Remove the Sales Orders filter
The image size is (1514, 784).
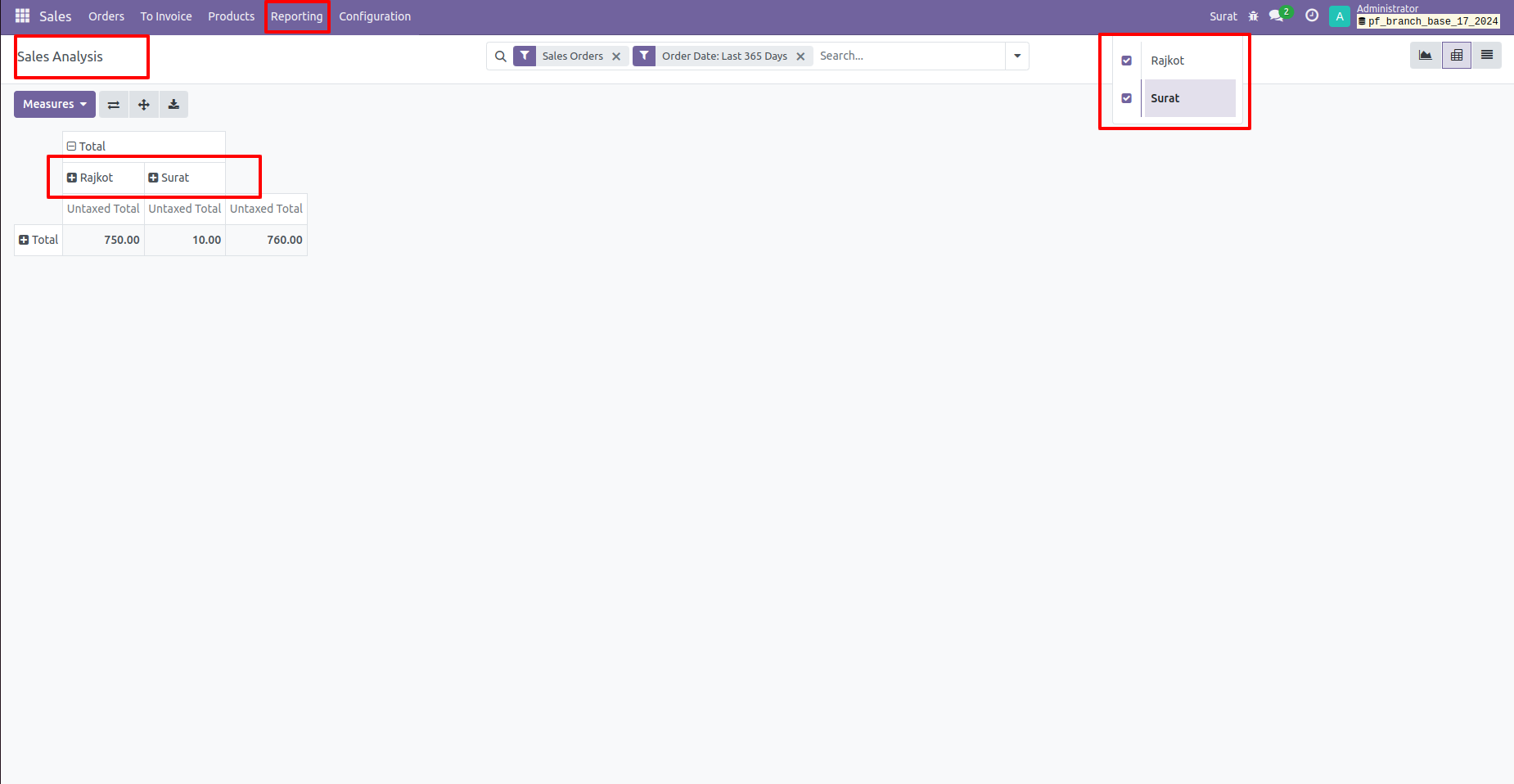pyautogui.click(x=616, y=56)
